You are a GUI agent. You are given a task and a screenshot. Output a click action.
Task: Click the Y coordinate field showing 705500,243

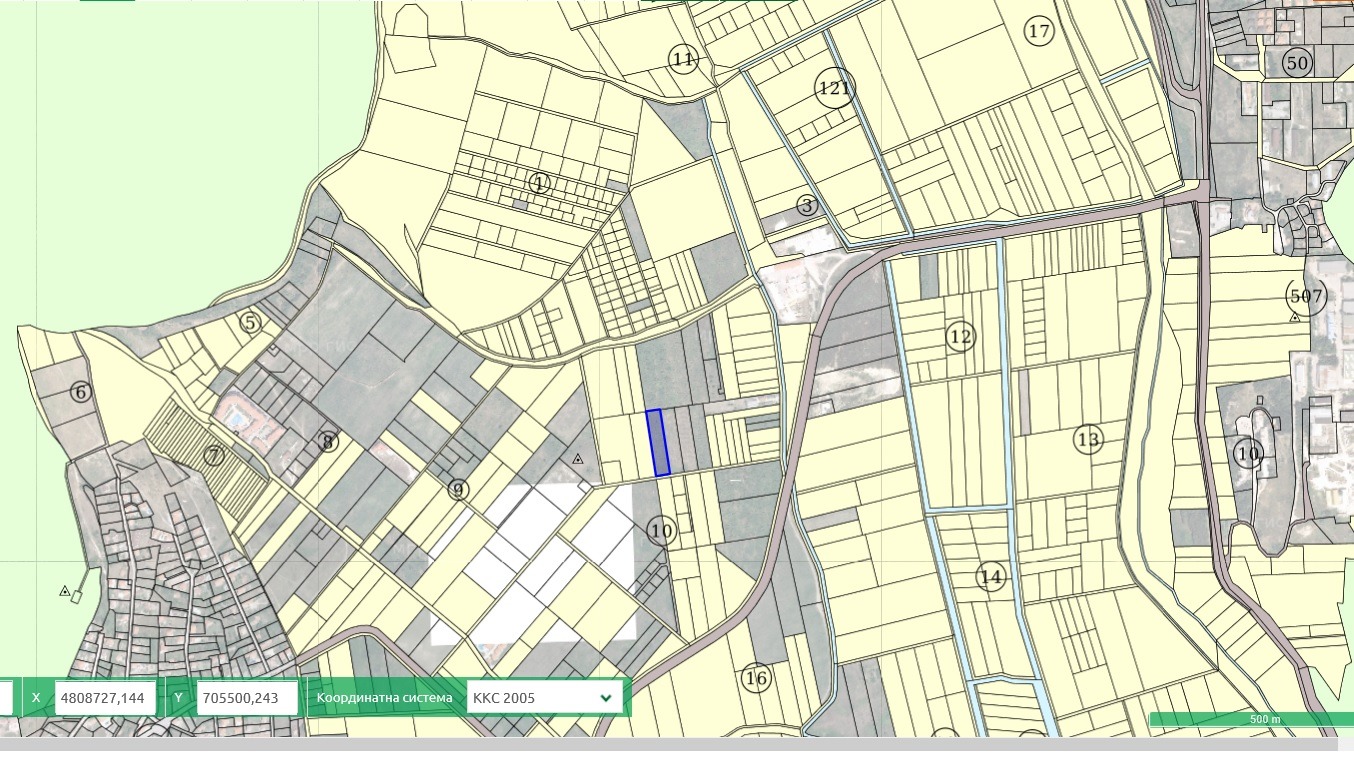click(248, 697)
